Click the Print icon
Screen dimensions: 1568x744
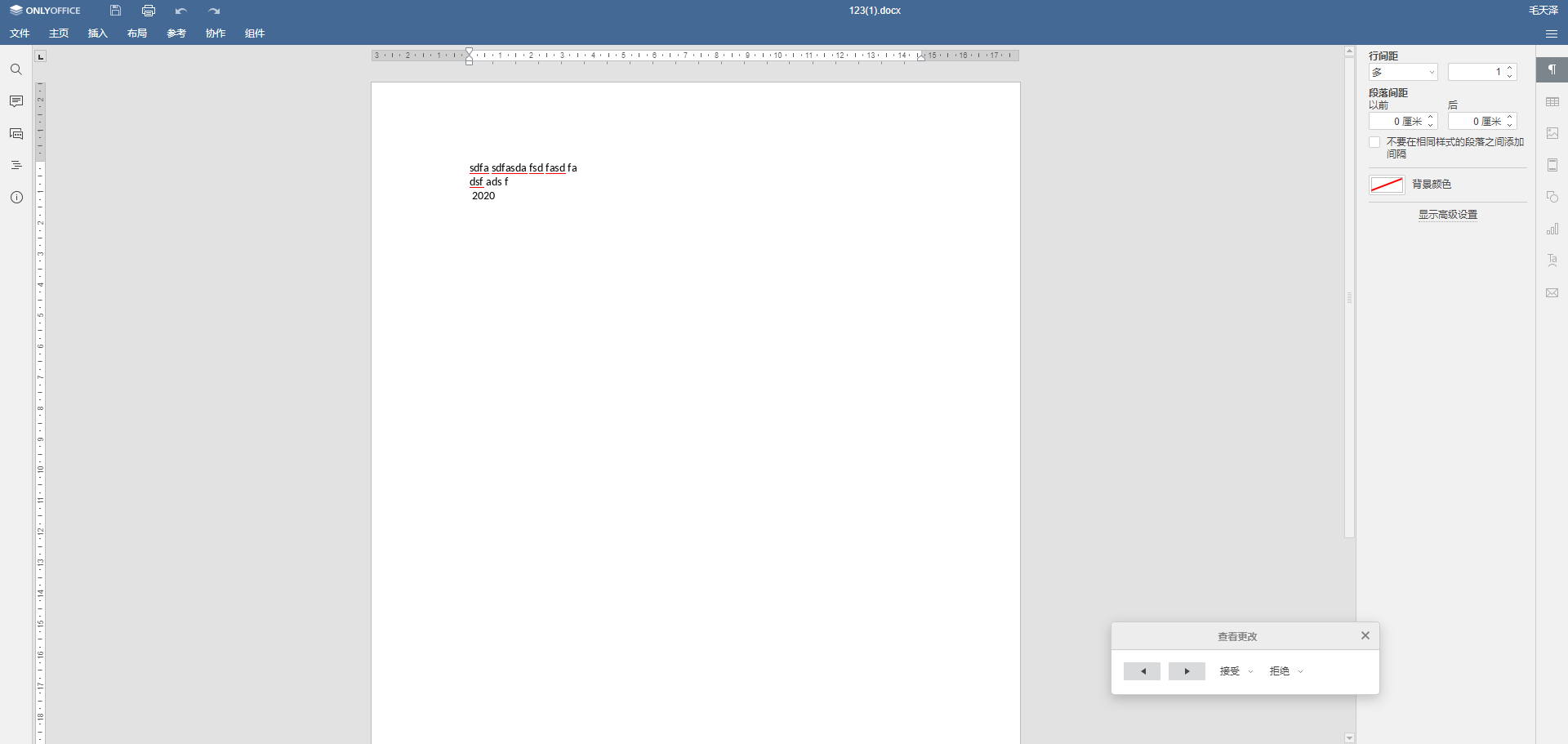148,11
